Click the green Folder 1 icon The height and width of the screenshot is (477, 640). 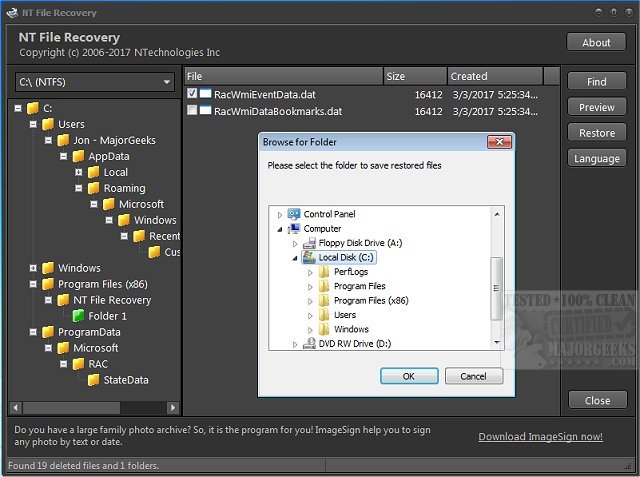coord(78,315)
